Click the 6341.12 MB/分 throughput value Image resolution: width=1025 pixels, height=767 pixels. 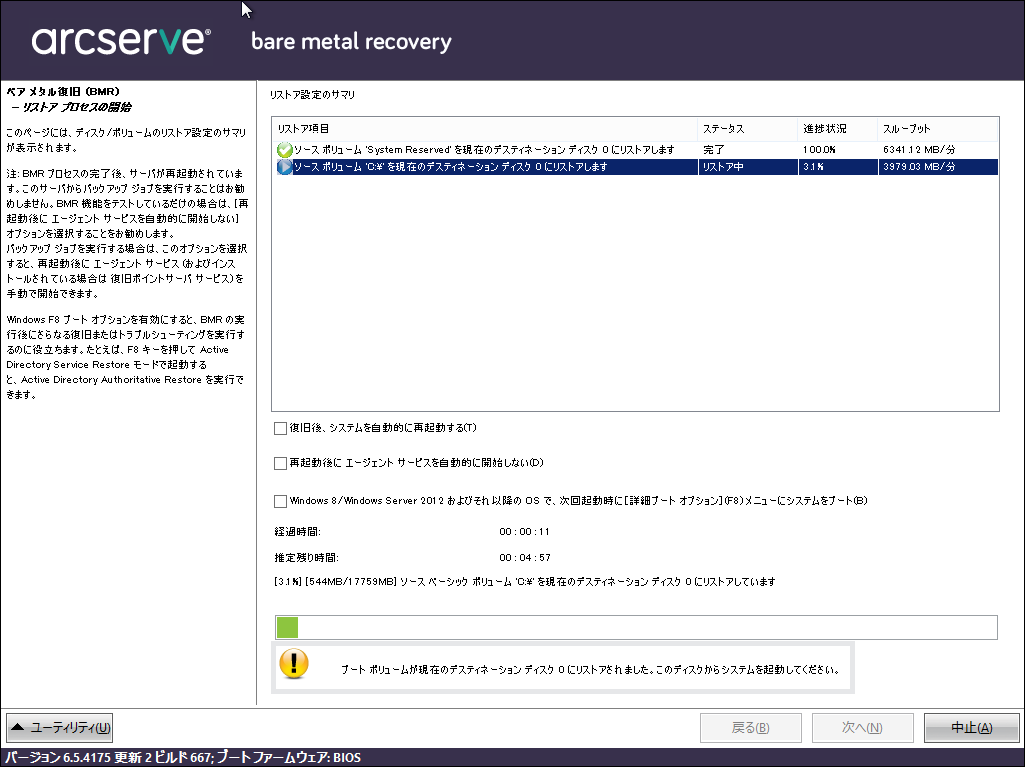[919, 150]
